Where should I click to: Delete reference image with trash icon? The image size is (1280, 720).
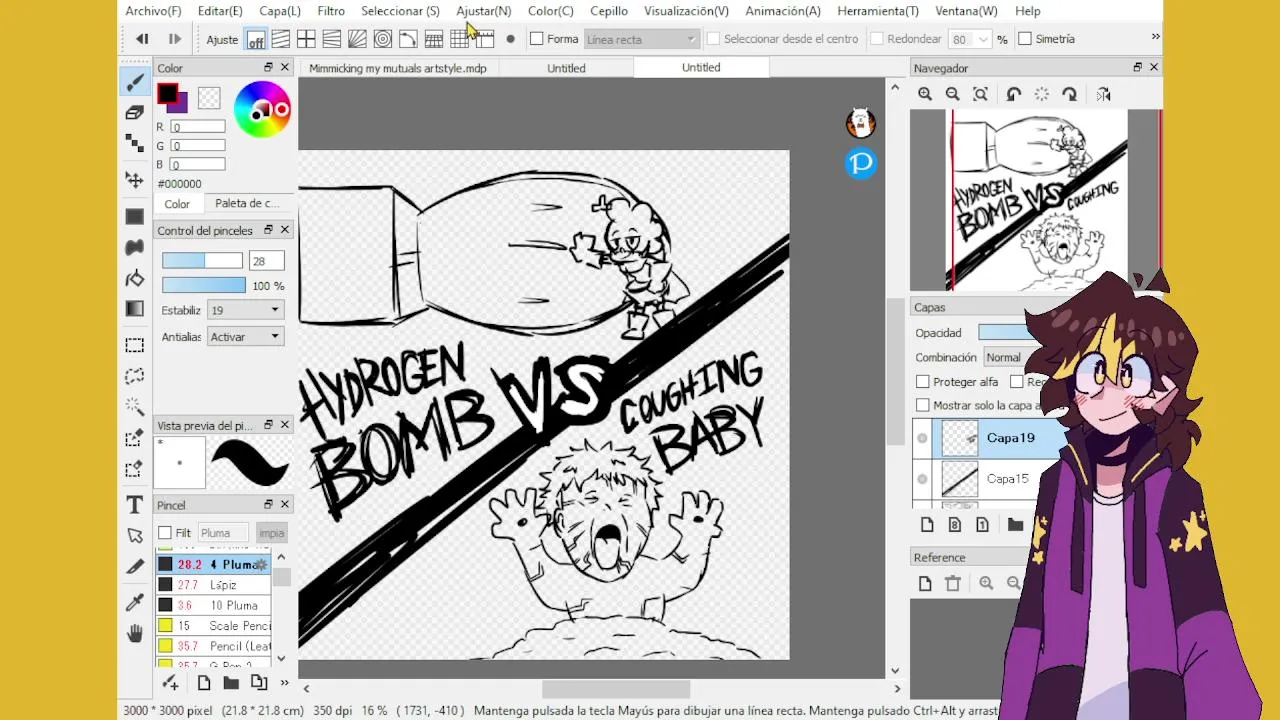click(x=953, y=583)
